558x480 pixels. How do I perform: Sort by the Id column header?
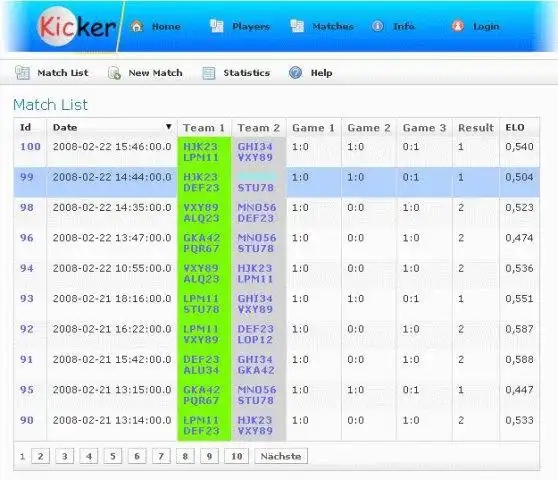[25, 127]
